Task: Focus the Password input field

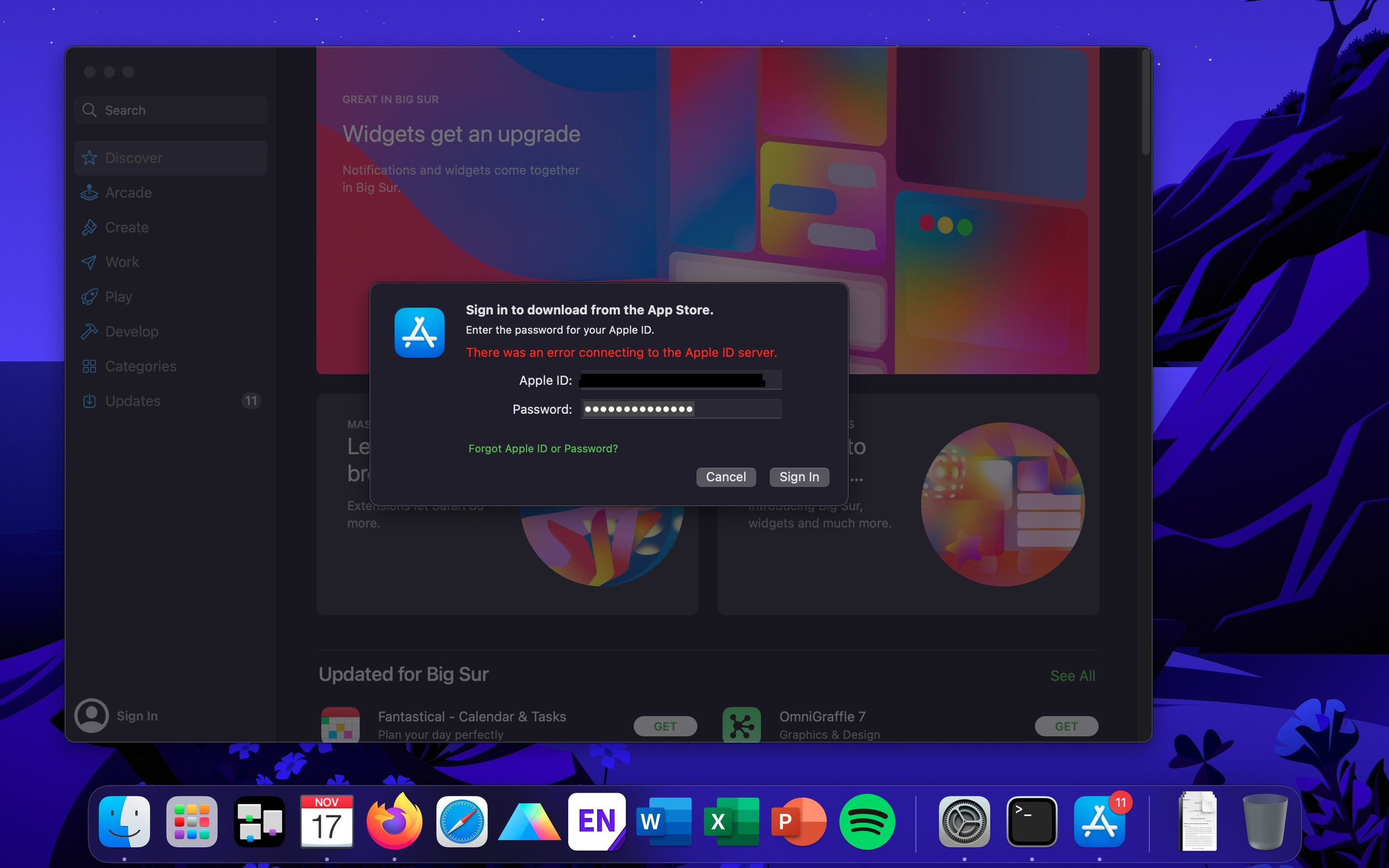Action: [x=681, y=409]
